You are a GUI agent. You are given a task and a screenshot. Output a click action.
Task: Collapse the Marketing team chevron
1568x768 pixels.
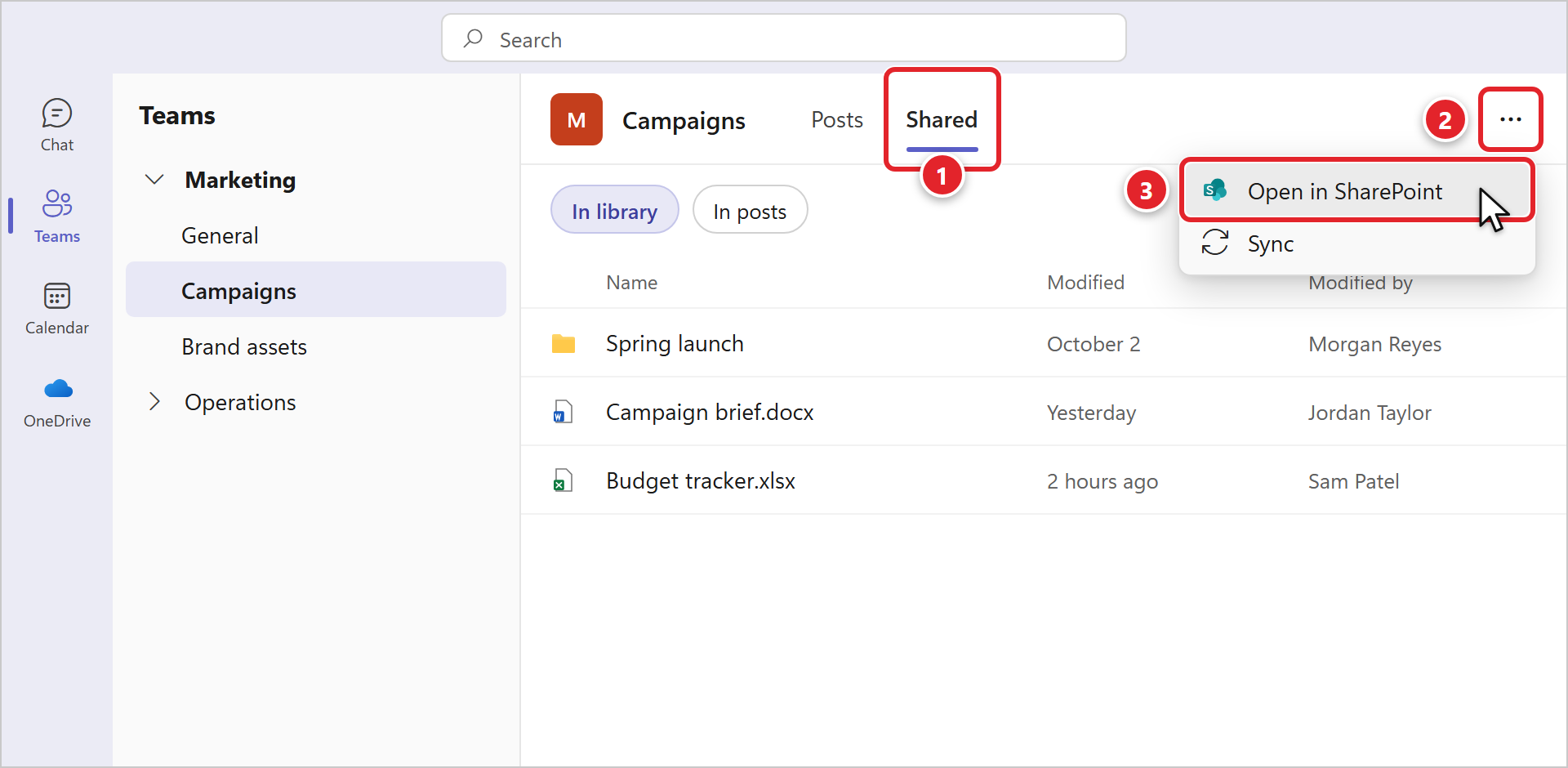[x=154, y=180]
